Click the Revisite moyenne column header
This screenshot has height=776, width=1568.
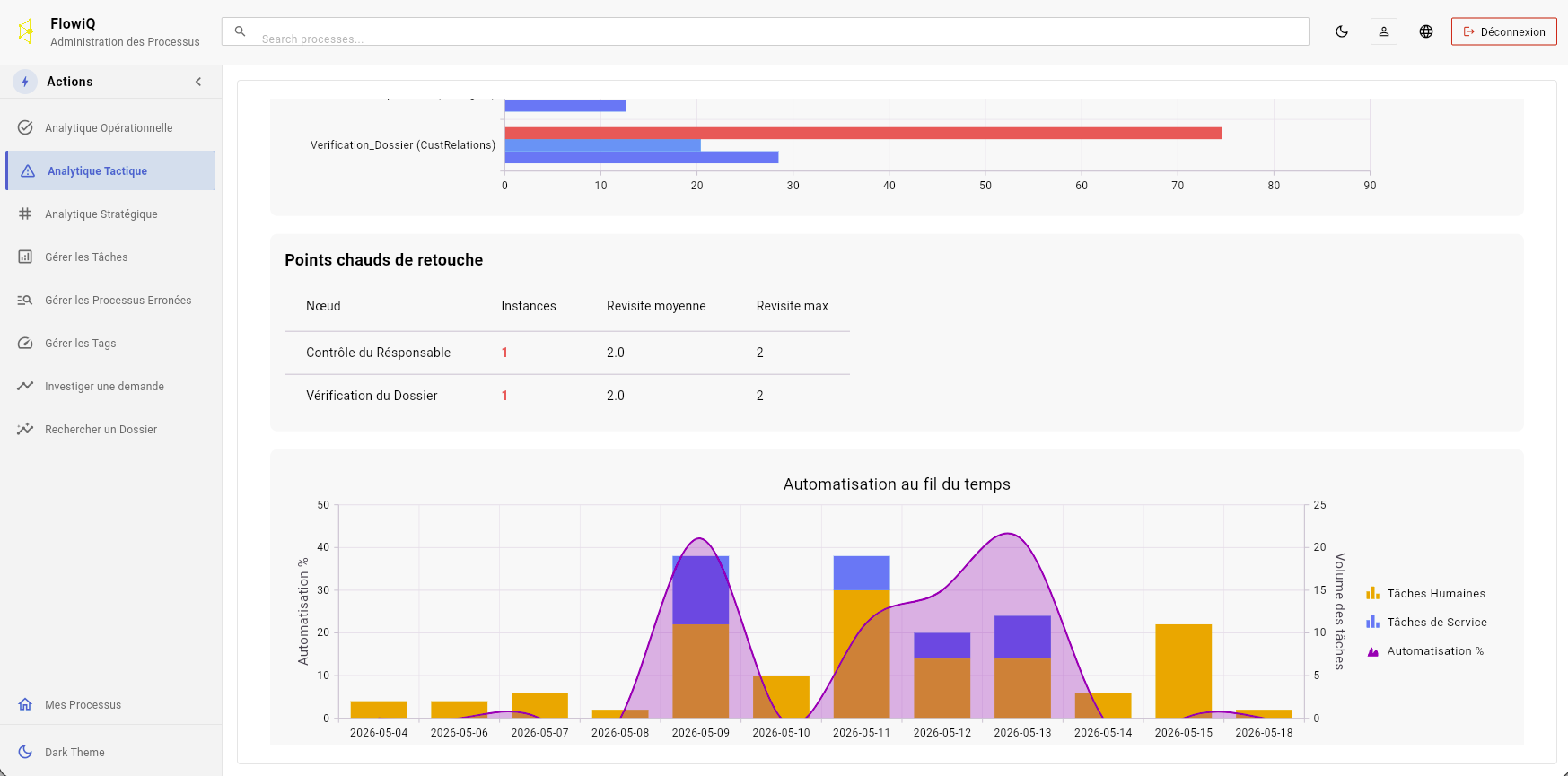656,306
